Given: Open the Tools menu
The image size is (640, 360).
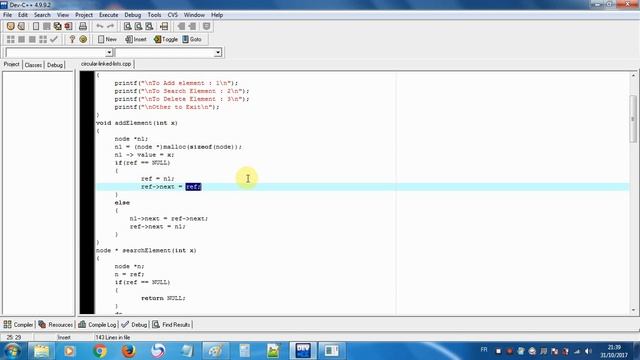Looking at the screenshot, I should point(154,15).
